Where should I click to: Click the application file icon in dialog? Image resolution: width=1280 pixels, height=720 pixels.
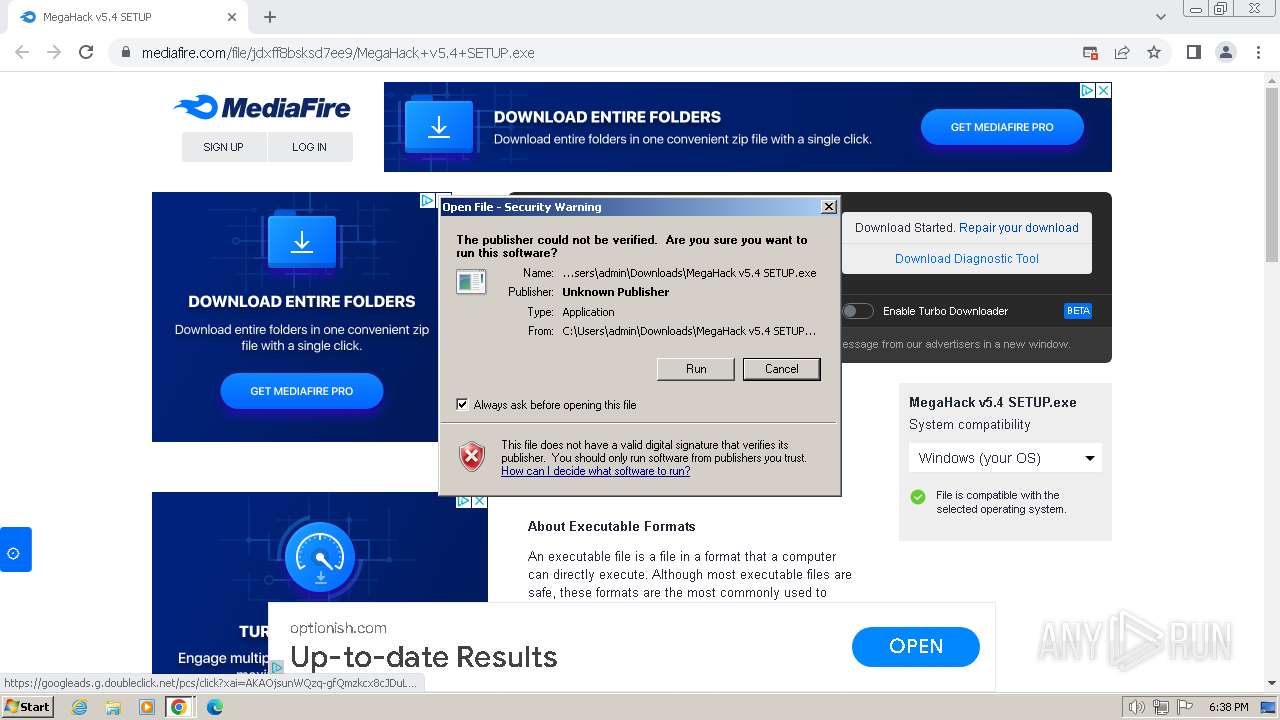pos(471,282)
